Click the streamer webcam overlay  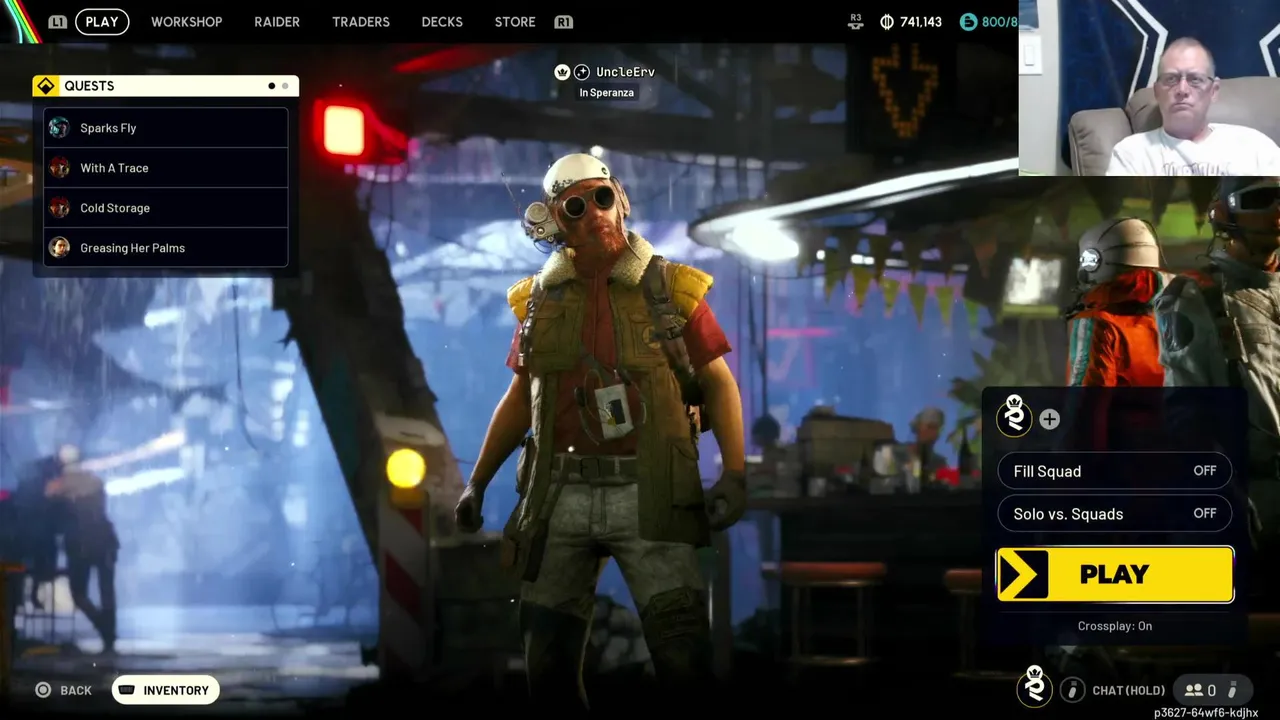point(1149,88)
